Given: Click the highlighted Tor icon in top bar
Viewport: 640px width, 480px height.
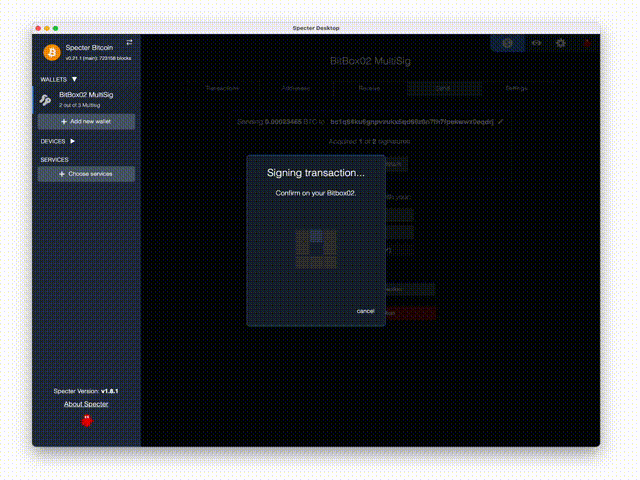Looking at the screenshot, I should 507,43.
